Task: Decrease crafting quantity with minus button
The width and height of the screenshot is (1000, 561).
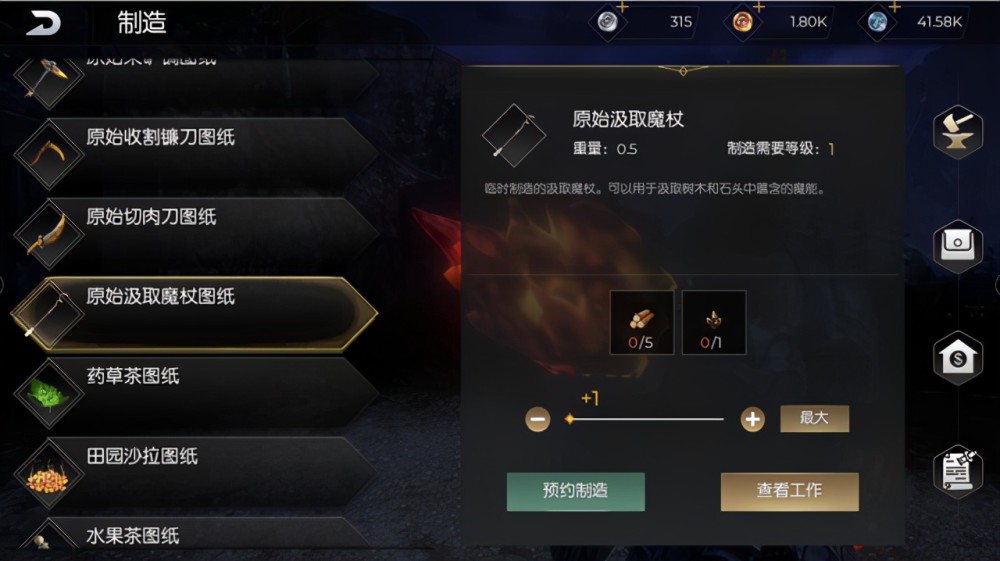Action: pos(538,419)
